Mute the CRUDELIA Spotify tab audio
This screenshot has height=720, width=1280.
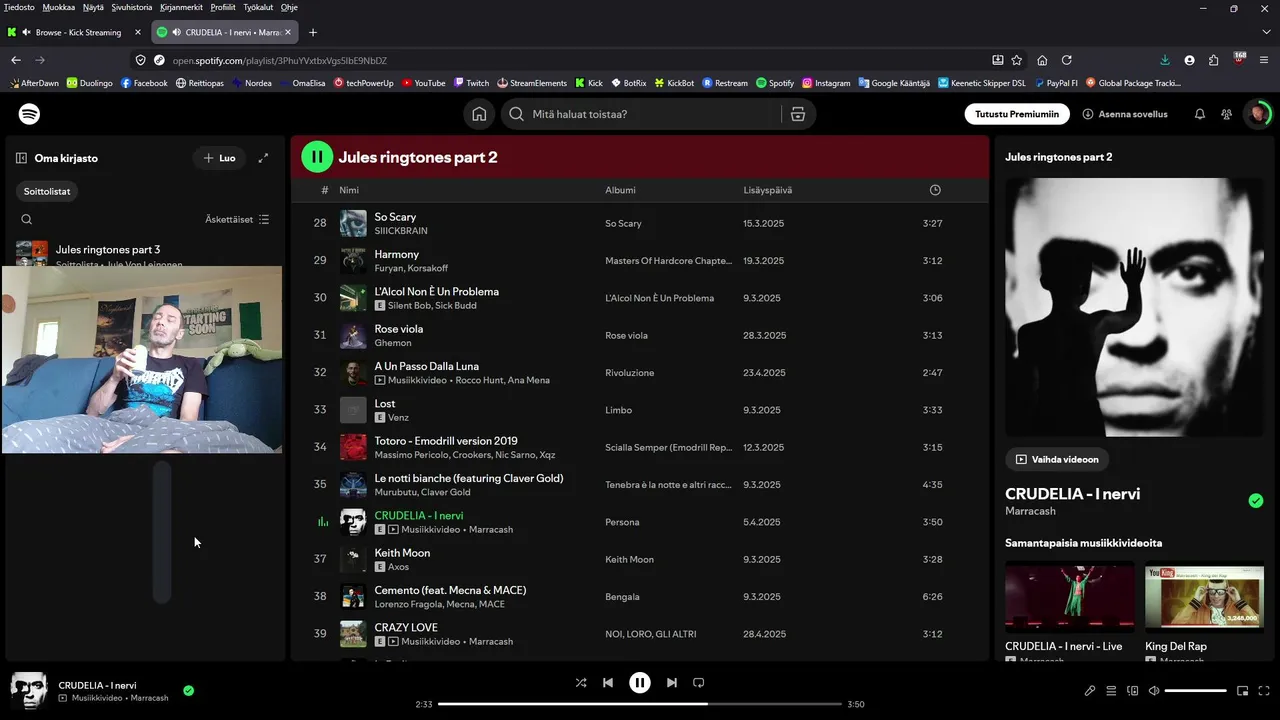(177, 32)
